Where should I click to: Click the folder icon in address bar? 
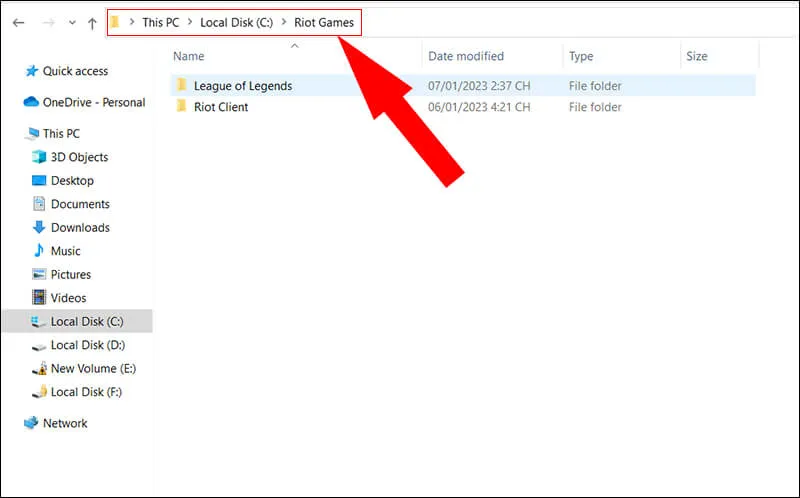(115, 22)
